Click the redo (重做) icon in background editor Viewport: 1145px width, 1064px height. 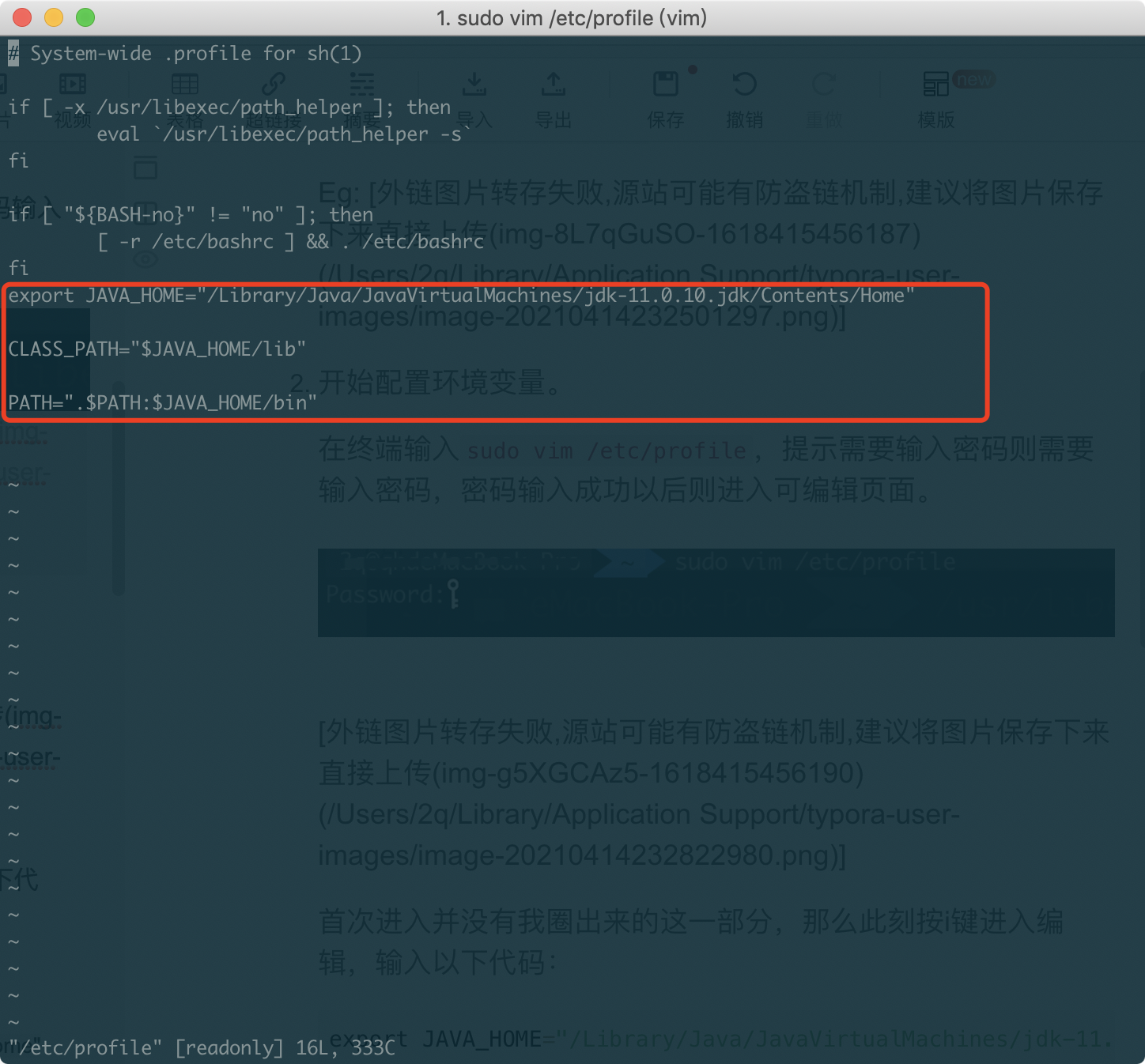[x=824, y=84]
